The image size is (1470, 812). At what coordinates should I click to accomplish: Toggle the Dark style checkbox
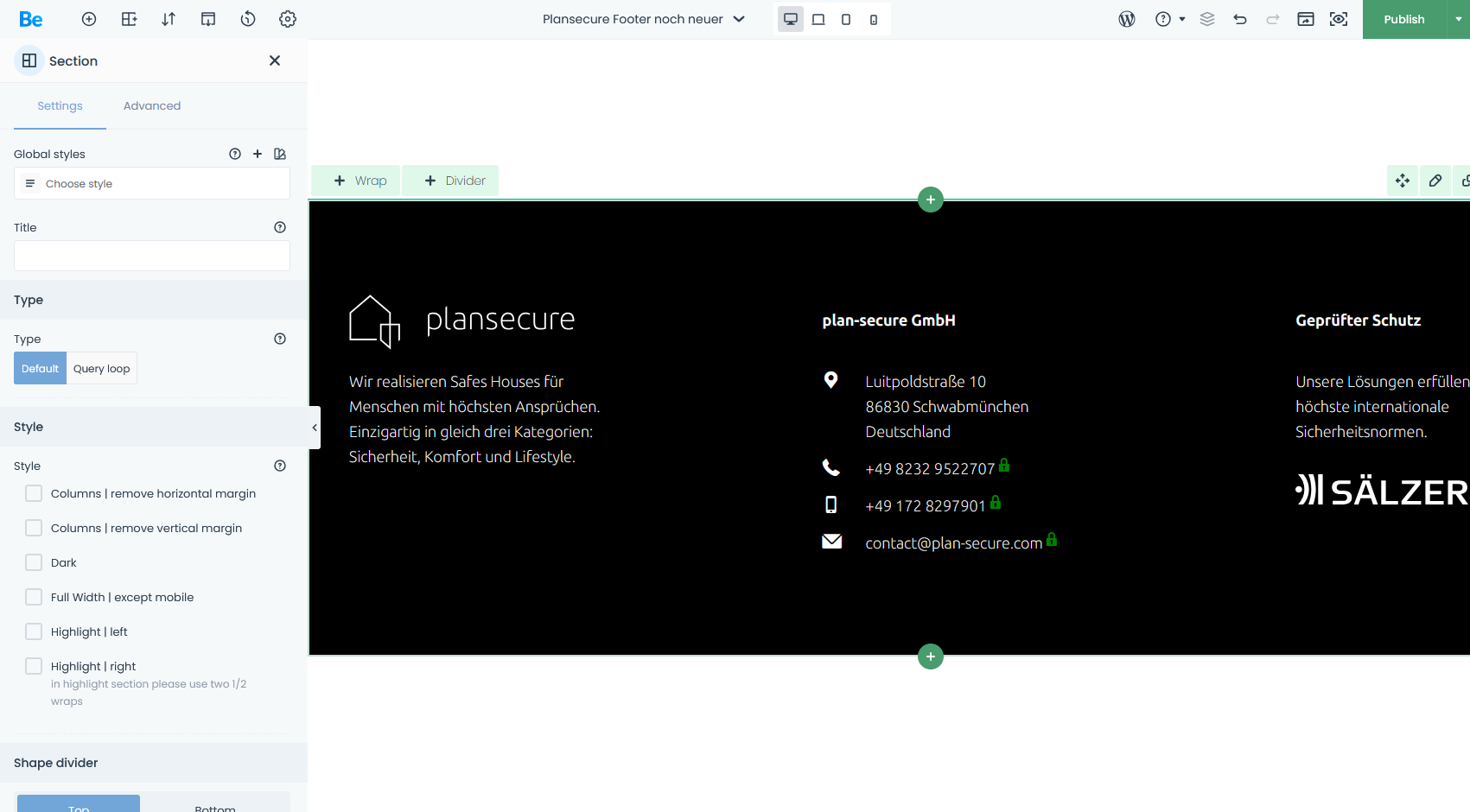[x=34, y=562]
